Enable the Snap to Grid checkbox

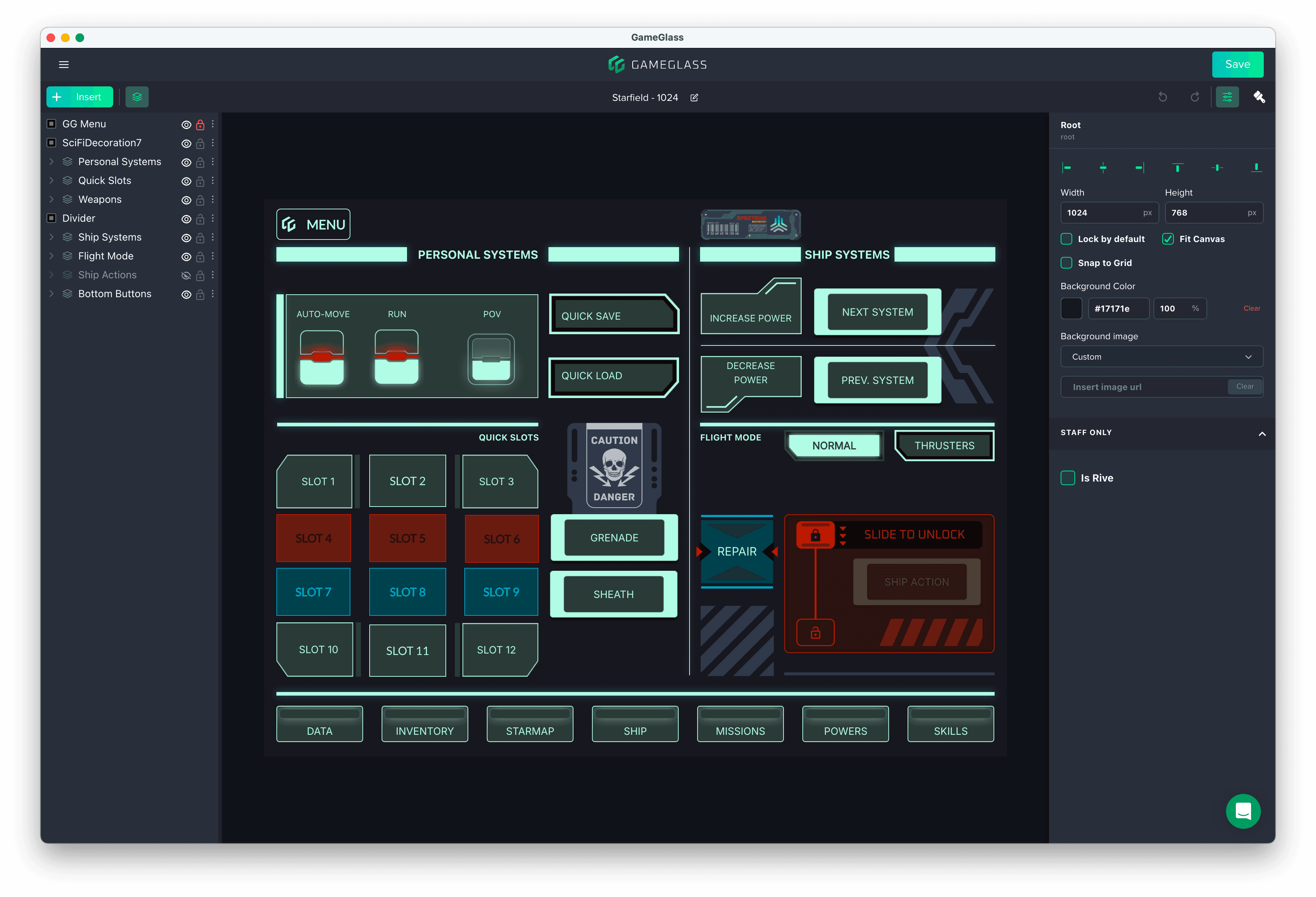(x=1067, y=263)
